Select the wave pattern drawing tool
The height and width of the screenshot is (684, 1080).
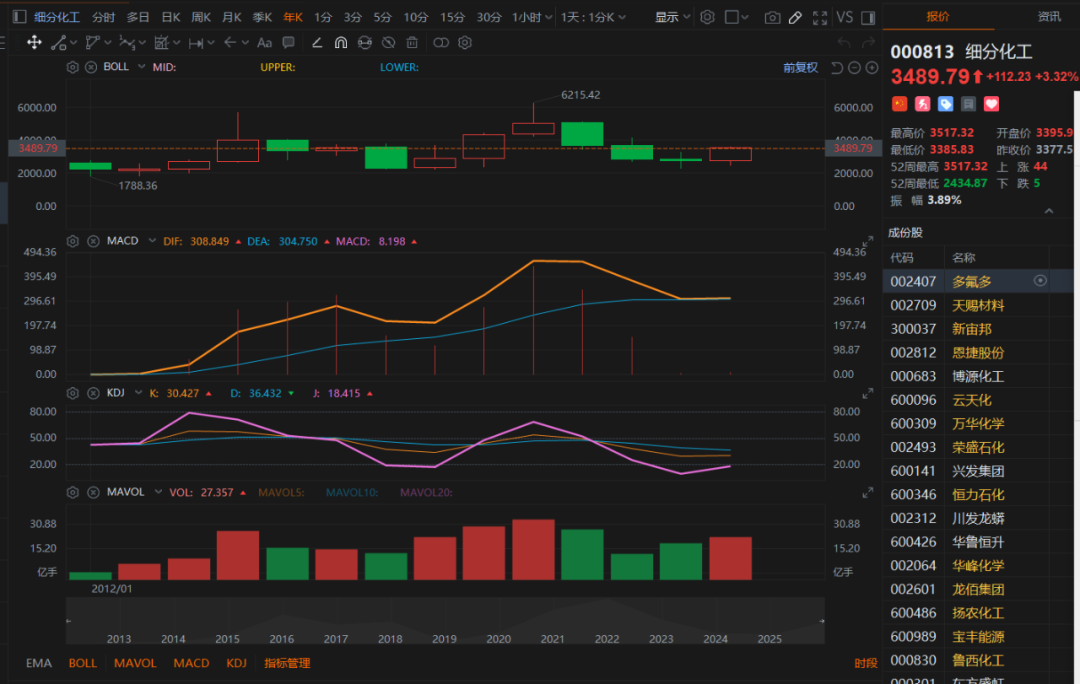pos(127,43)
